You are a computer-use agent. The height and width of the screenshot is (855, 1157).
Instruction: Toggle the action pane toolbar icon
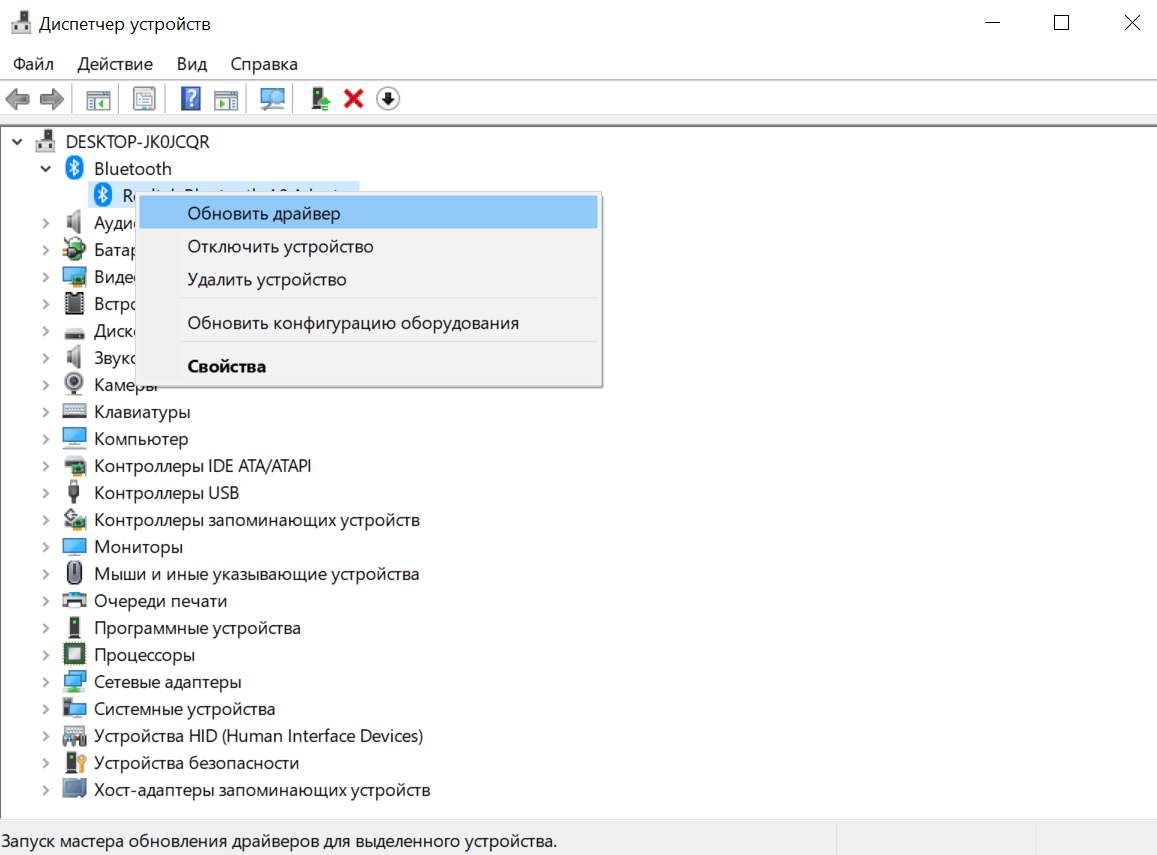click(226, 99)
